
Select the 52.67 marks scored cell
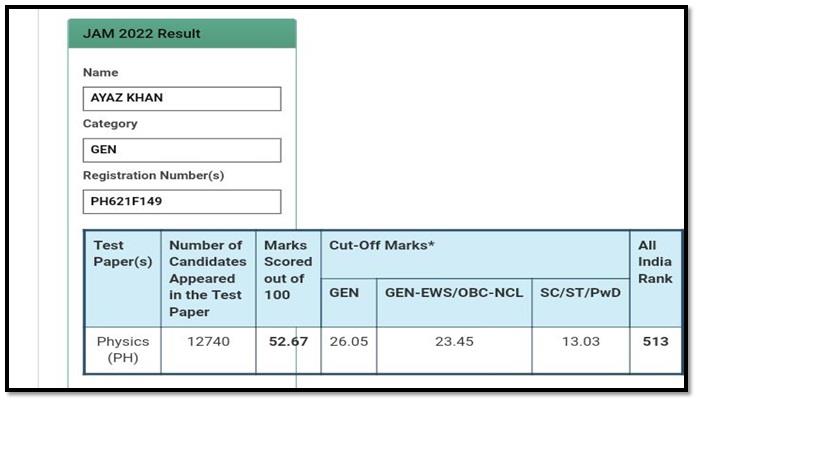[288, 350]
